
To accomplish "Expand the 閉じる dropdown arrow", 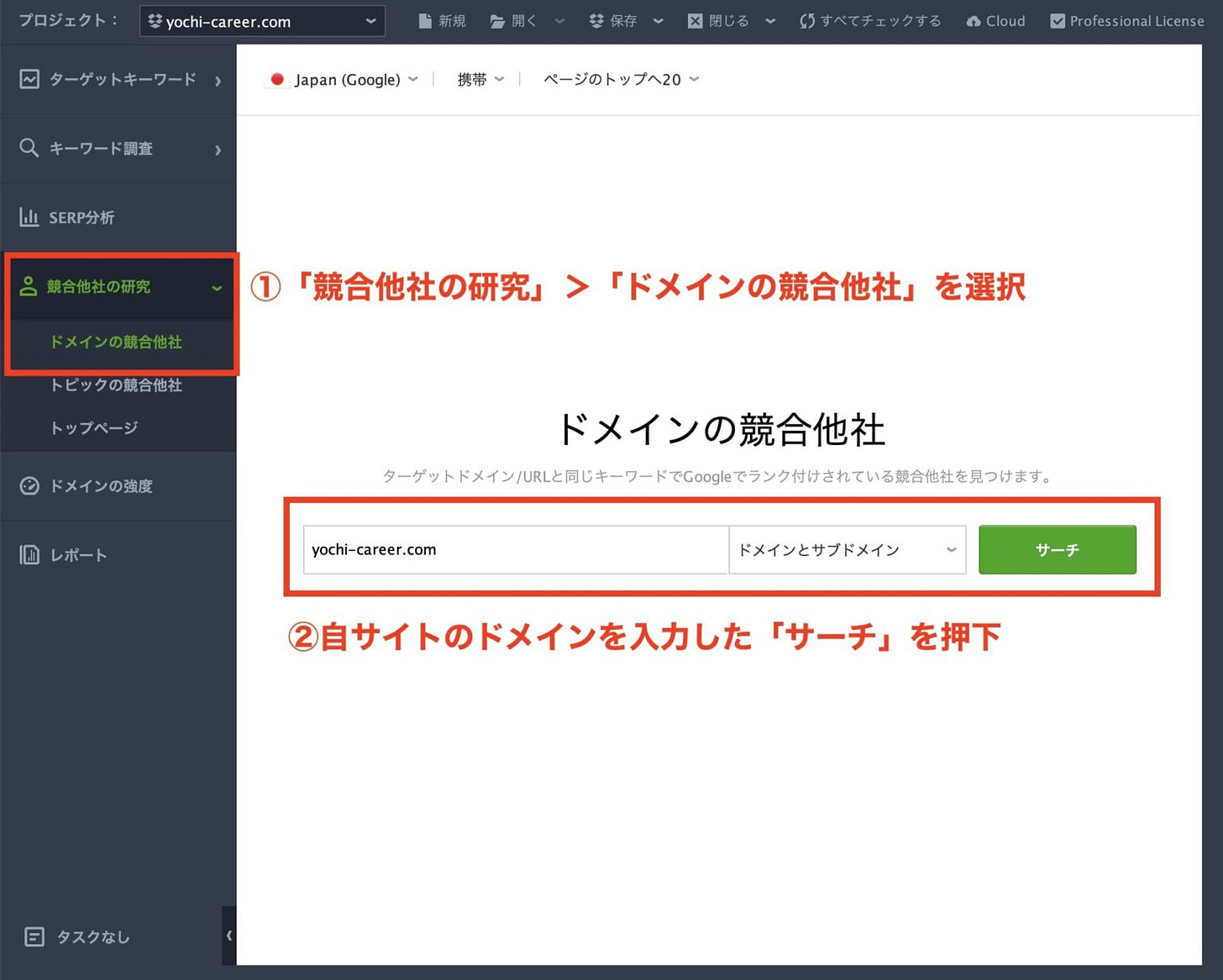I will [x=770, y=21].
